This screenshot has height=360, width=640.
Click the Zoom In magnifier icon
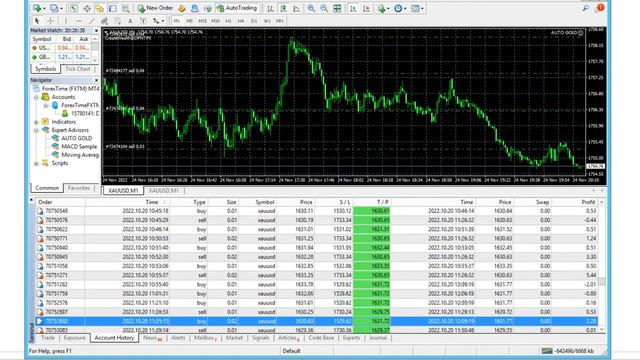pyautogui.click(x=311, y=8)
